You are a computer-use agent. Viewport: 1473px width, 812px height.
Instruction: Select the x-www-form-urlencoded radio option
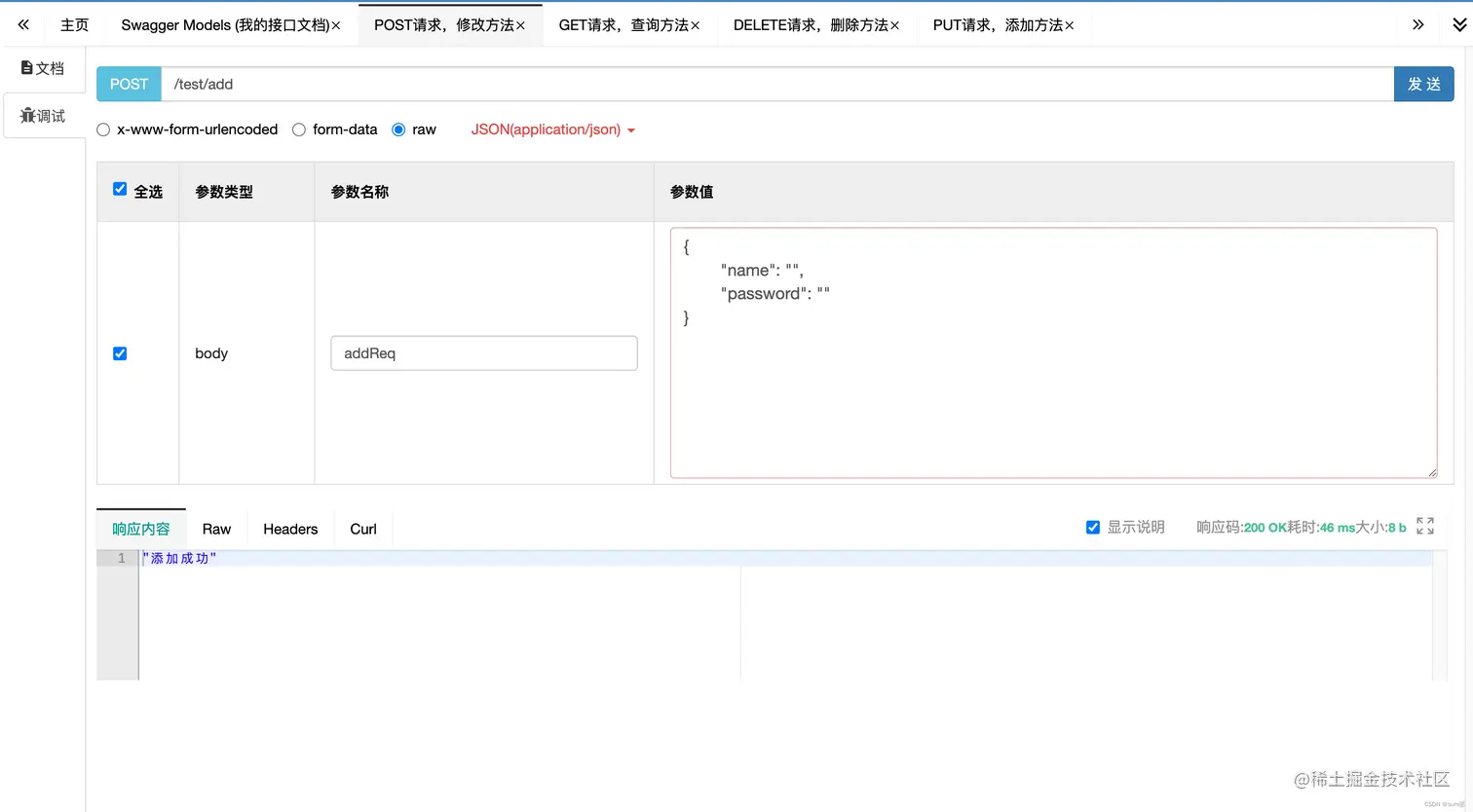coord(102,129)
